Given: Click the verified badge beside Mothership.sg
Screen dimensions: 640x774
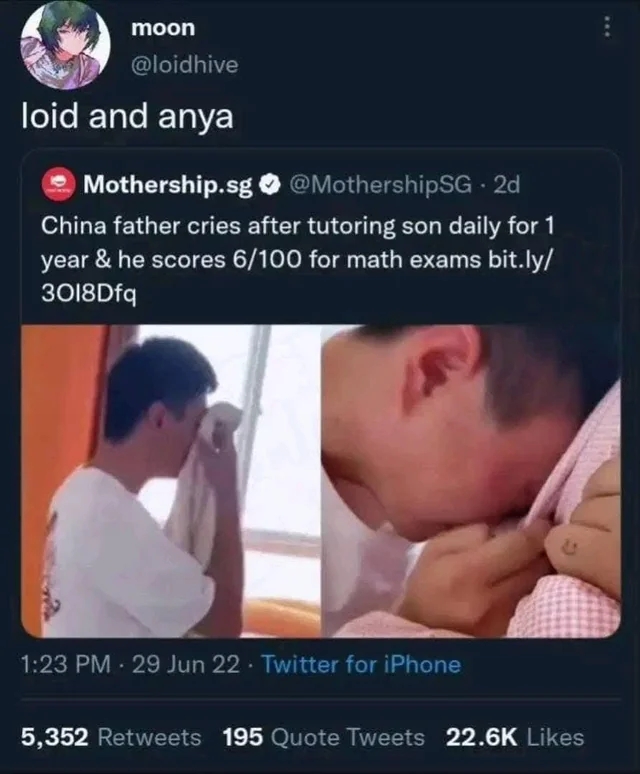Looking at the screenshot, I should click(270, 185).
